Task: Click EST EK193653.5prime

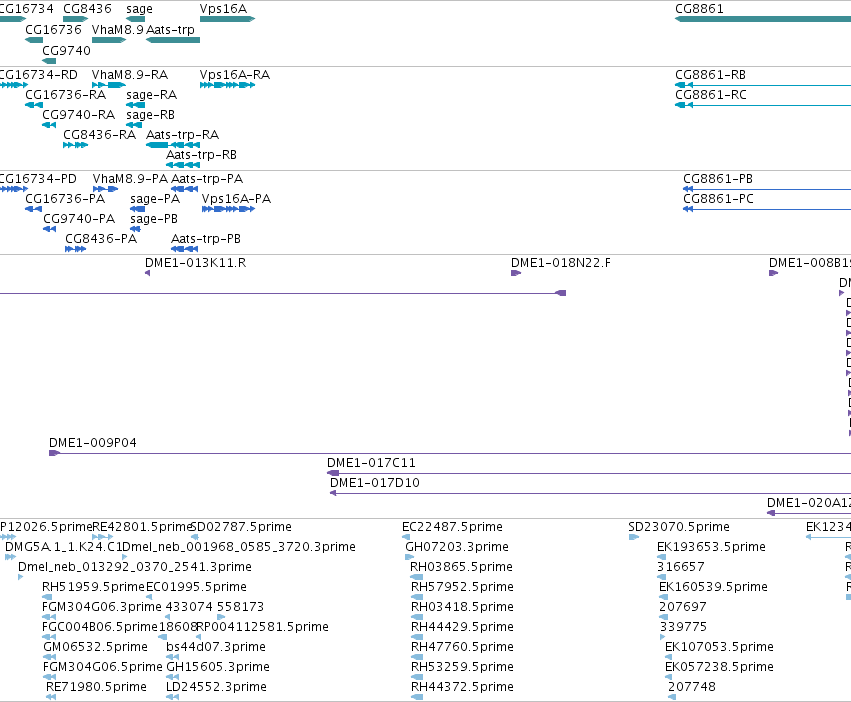Action: tap(661, 557)
